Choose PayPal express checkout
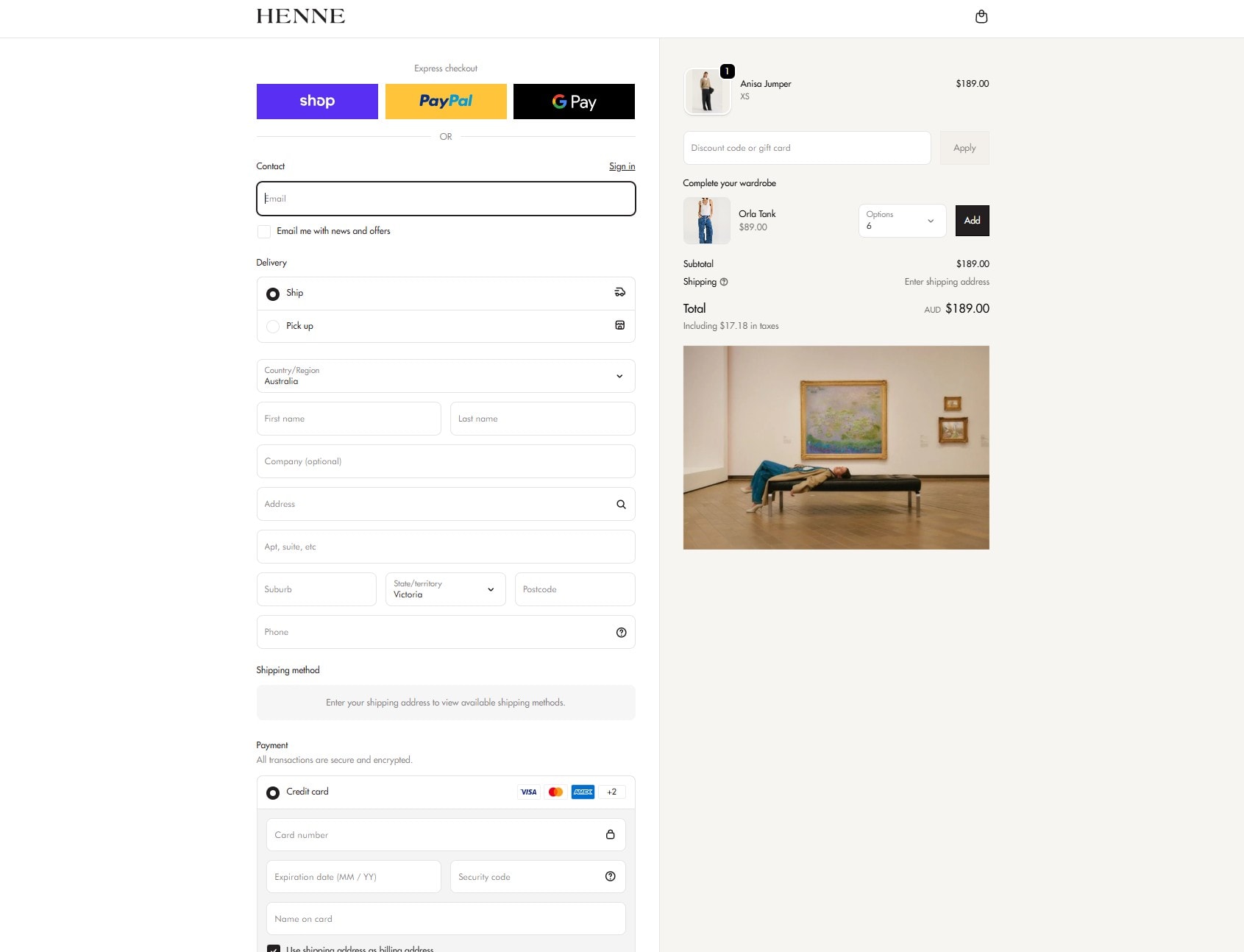 pyautogui.click(x=446, y=102)
